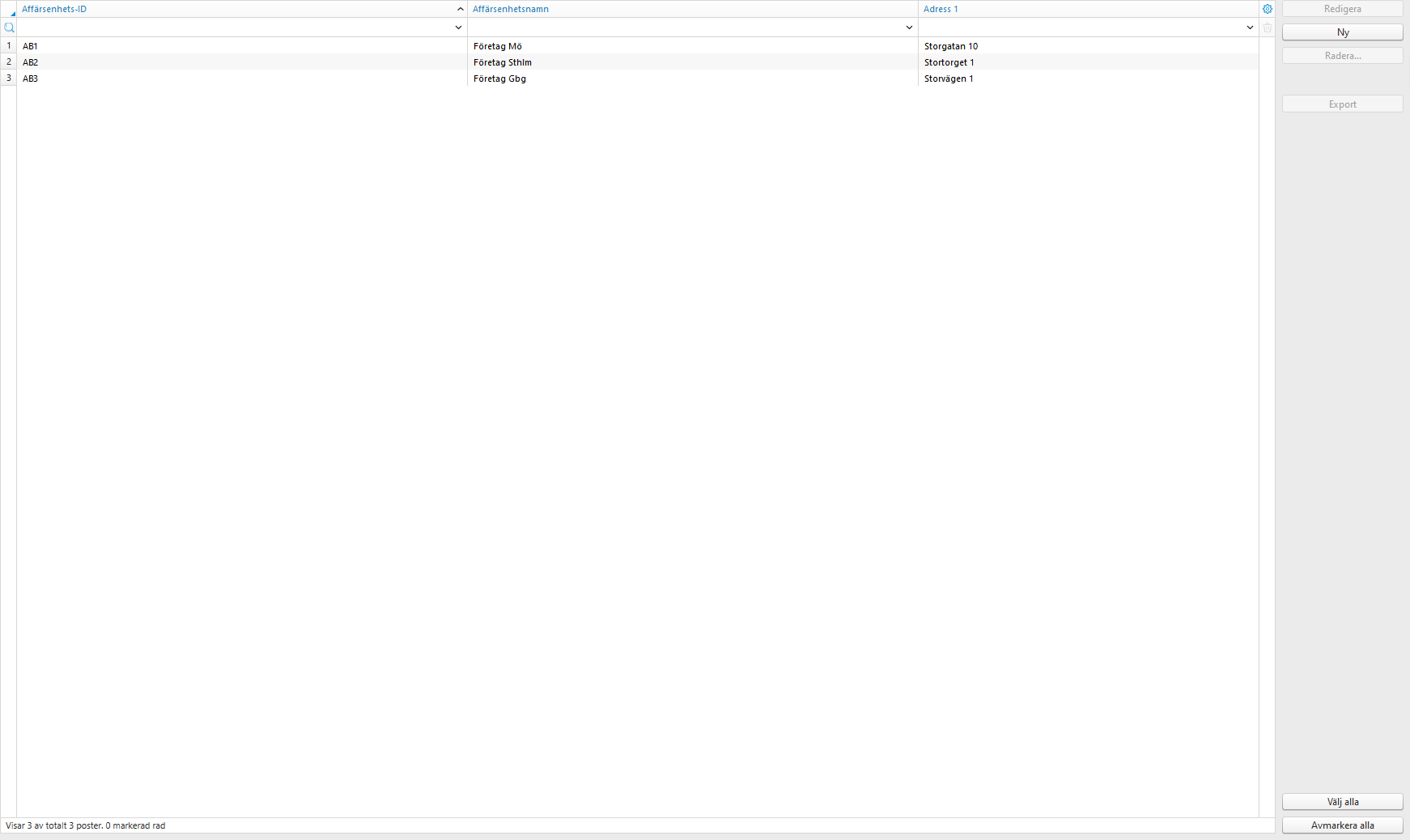Click the ascending sort arrow on Affärsenhets-ID
This screenshot has height=840, width=1410.
point(460,8)
